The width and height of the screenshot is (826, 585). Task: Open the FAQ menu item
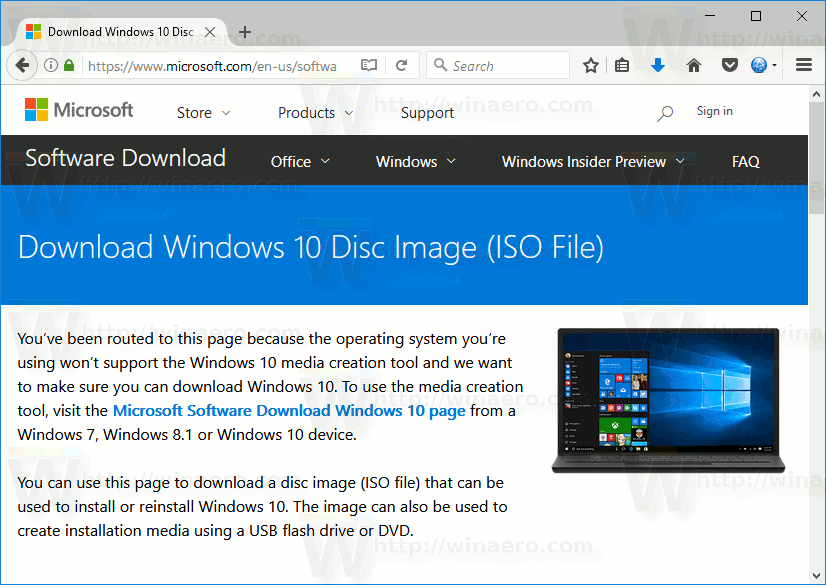click(x=745, y=162)
